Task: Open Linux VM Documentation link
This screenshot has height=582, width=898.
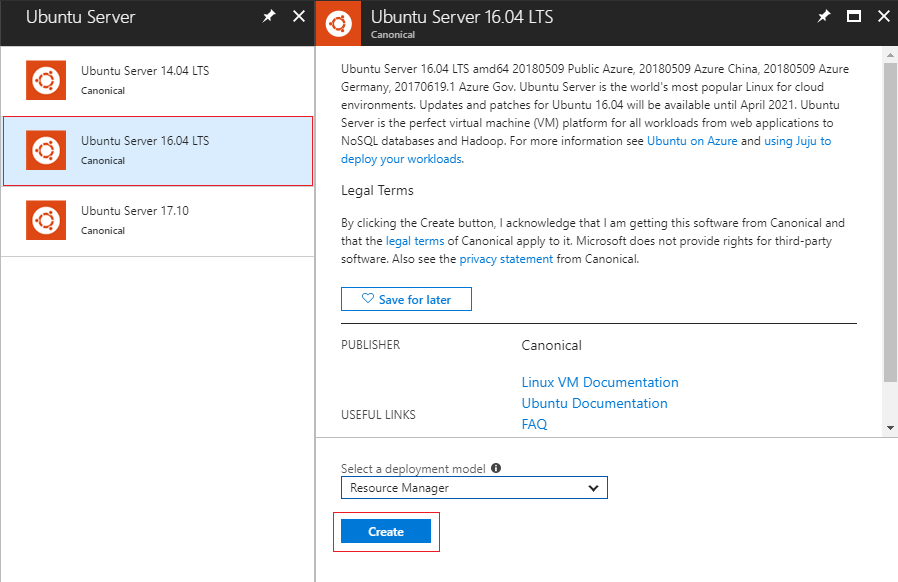Action: click(600, 382)
